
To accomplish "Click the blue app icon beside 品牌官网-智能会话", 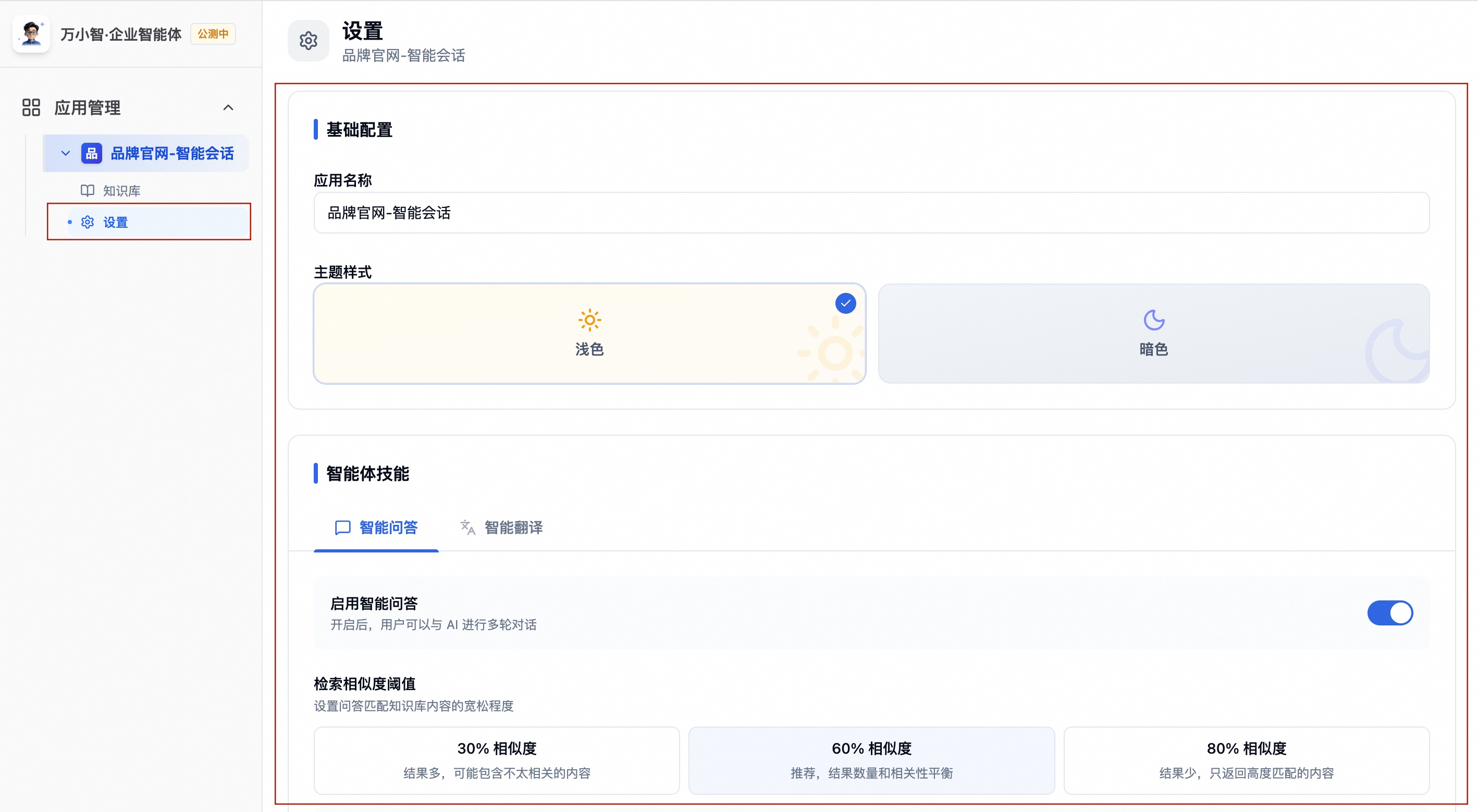I will [92, 153].
